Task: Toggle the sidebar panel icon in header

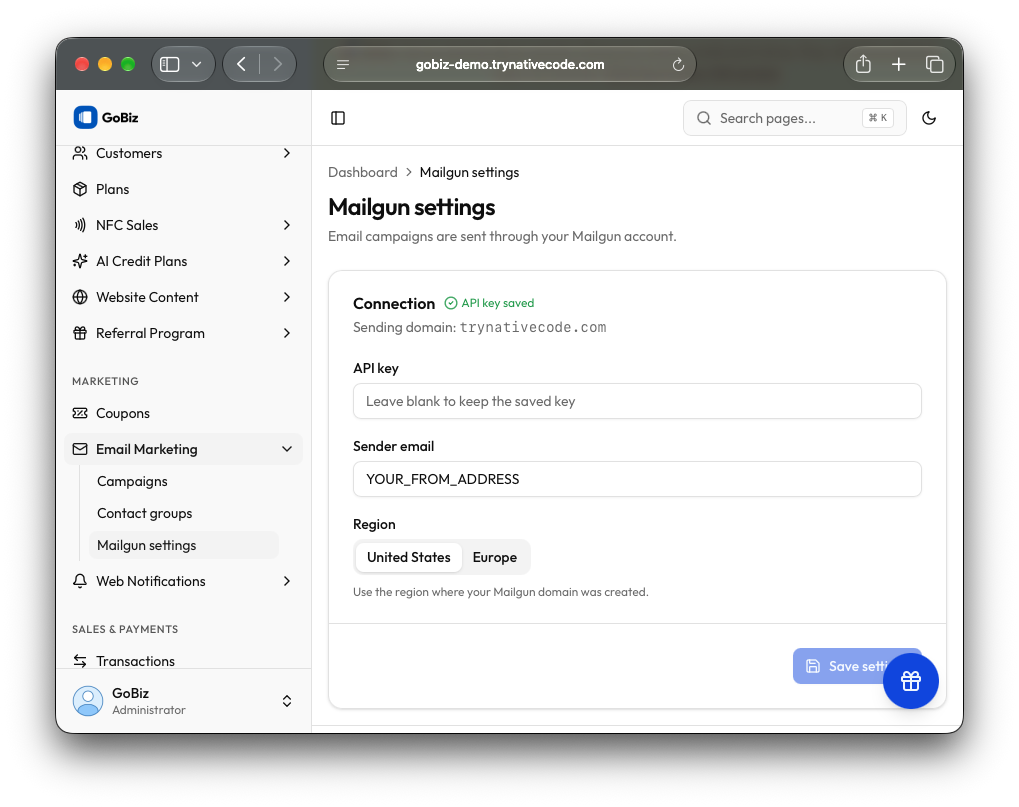Action: coord(338,118)
